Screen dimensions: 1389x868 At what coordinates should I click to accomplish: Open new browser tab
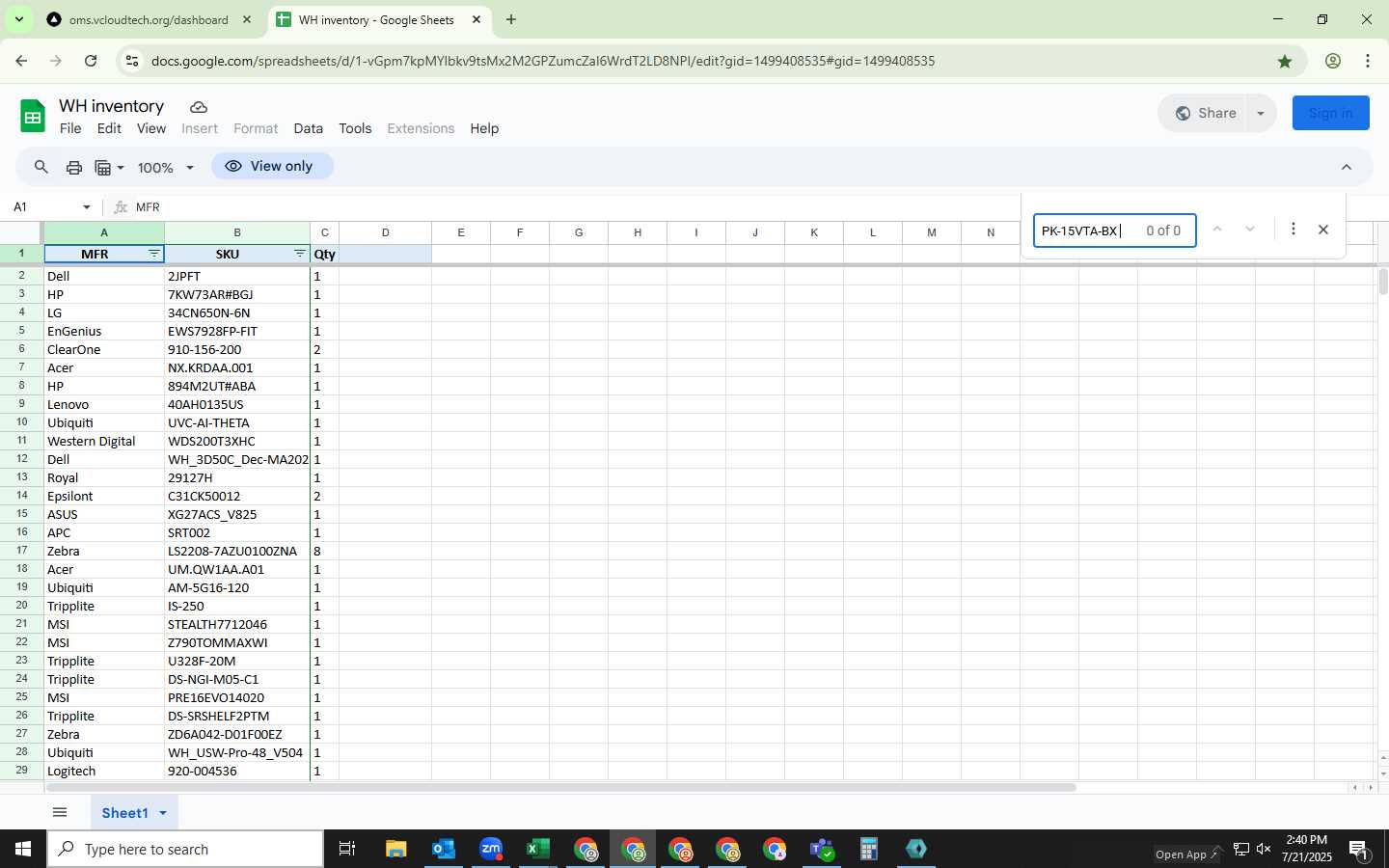511,19
